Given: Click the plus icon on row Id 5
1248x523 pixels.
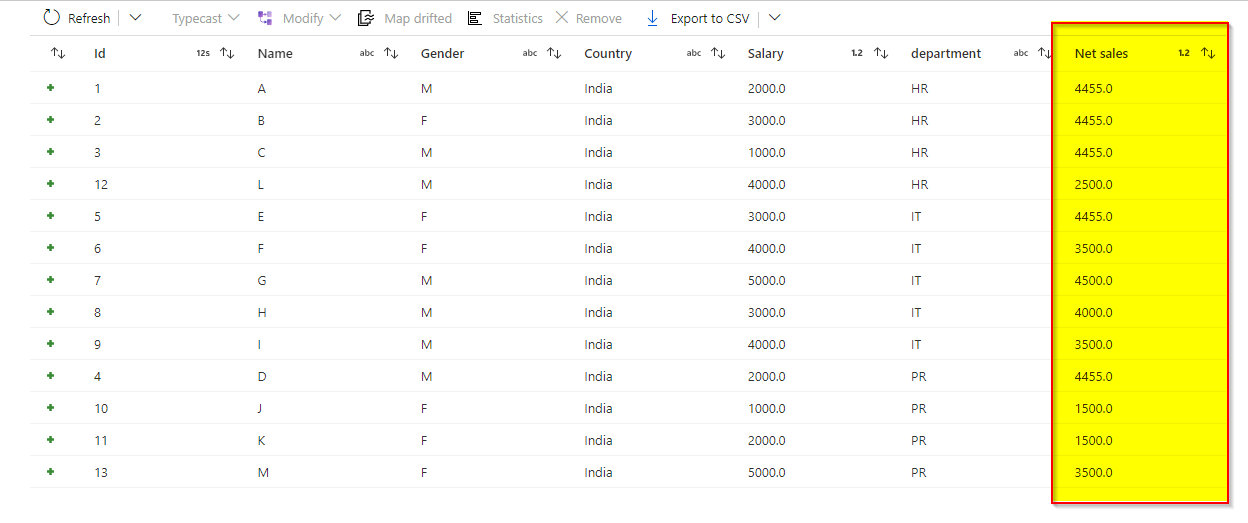Looking at the screenshot, I should point(50,216).
